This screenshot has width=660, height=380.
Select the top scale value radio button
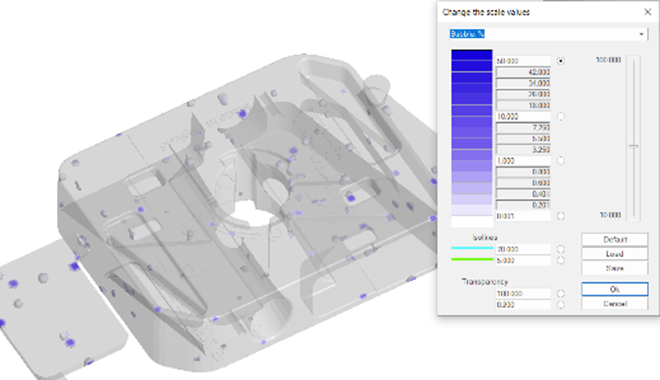(x=561, y=61)
